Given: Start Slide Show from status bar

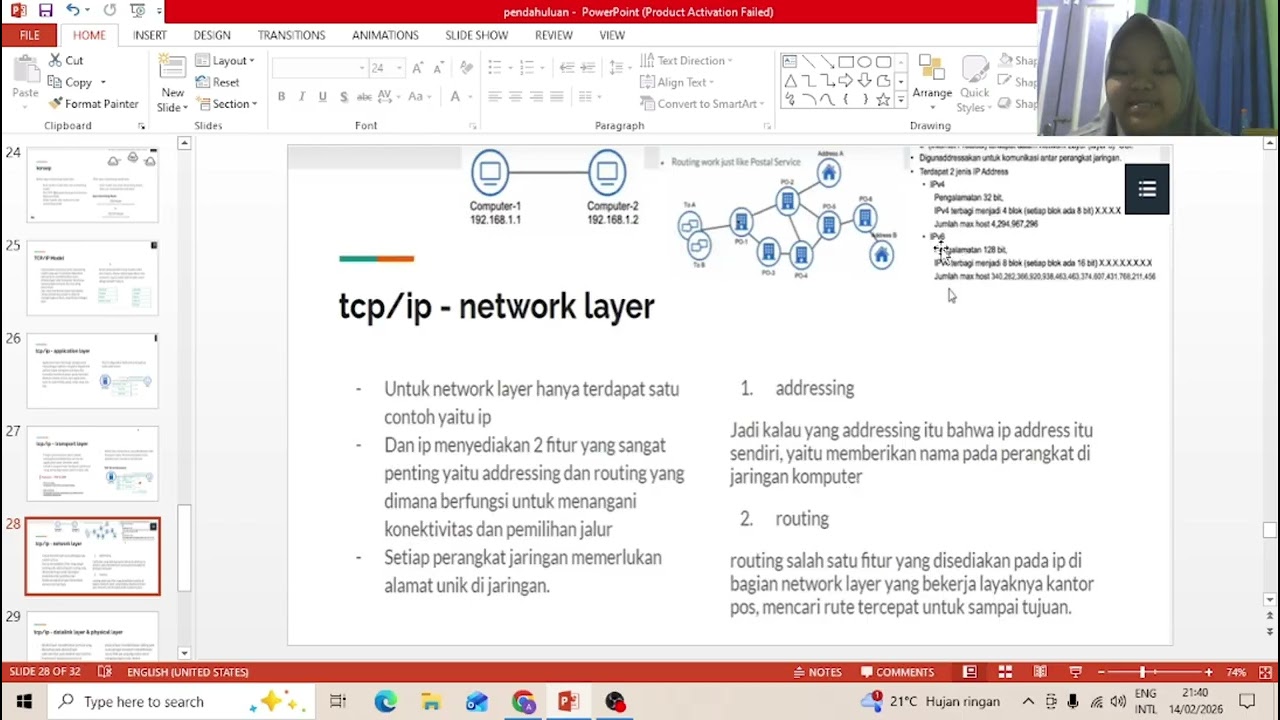Looking at the screenshot, I should (x=1075, y=672).
